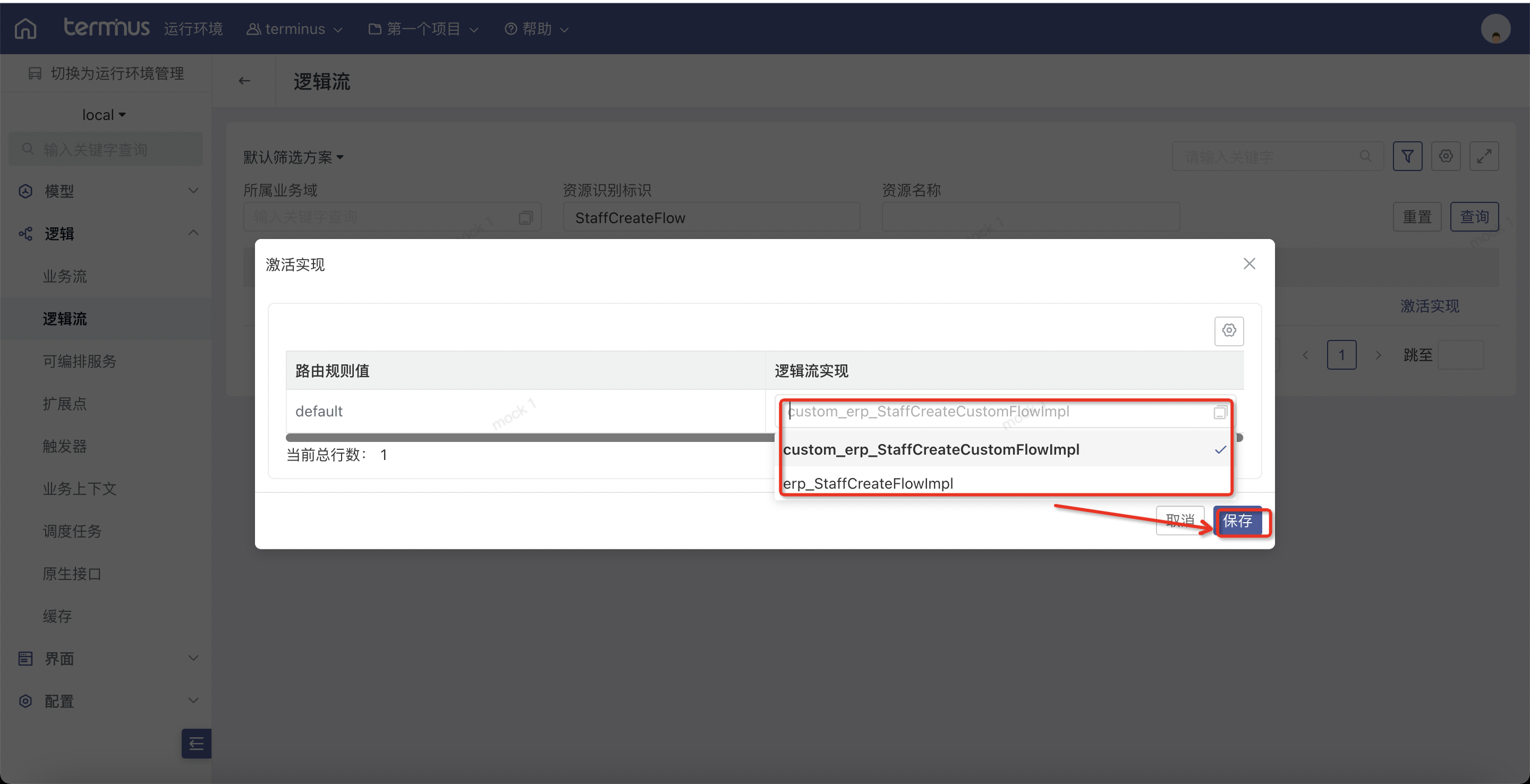Click the user avatar in top right
The width and height of the screenshot is (1530, 784).
coord(1495,29)
